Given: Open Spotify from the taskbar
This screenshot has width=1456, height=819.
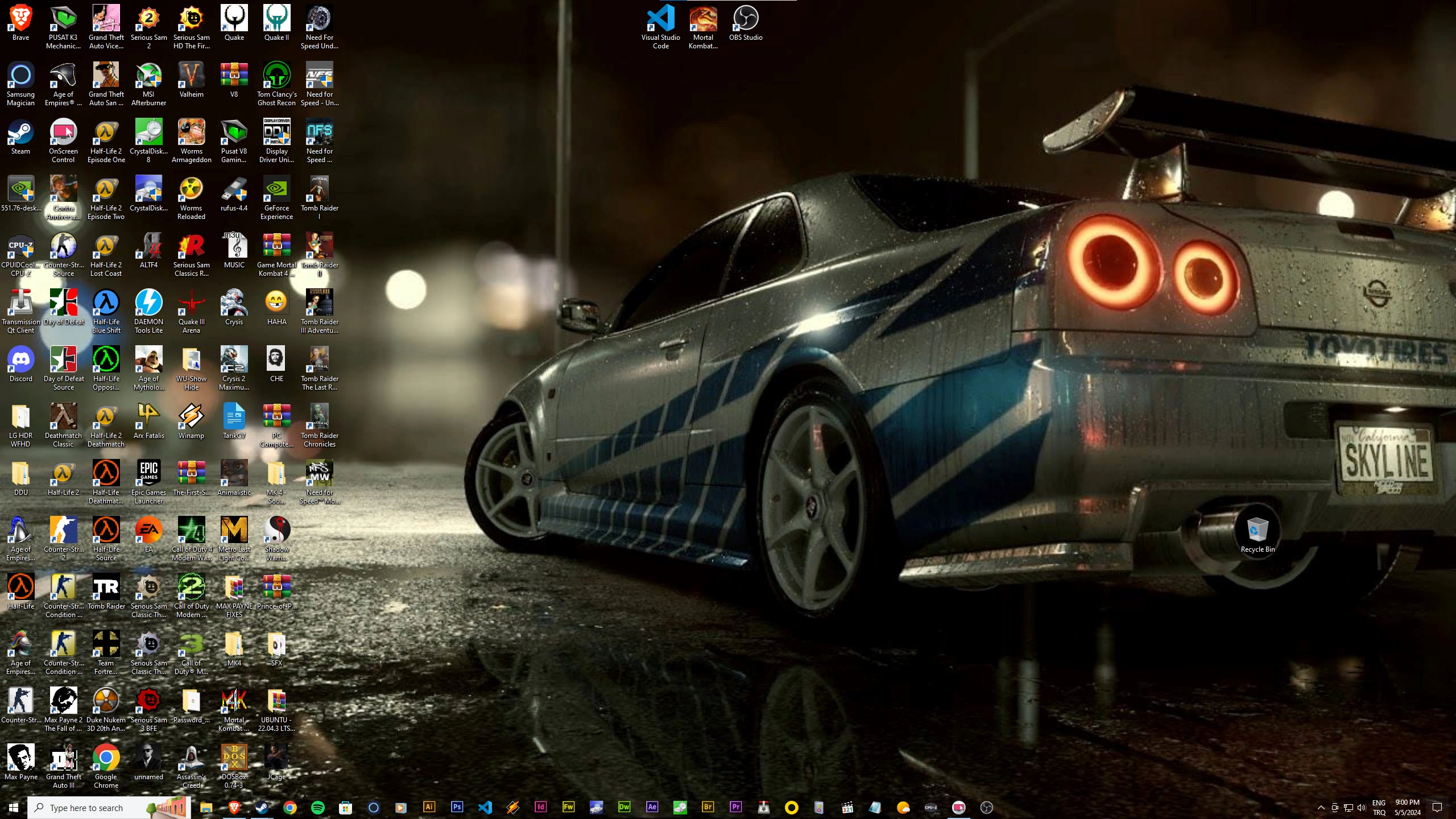Looking at the screenshot, I should [x=318, y=807].
